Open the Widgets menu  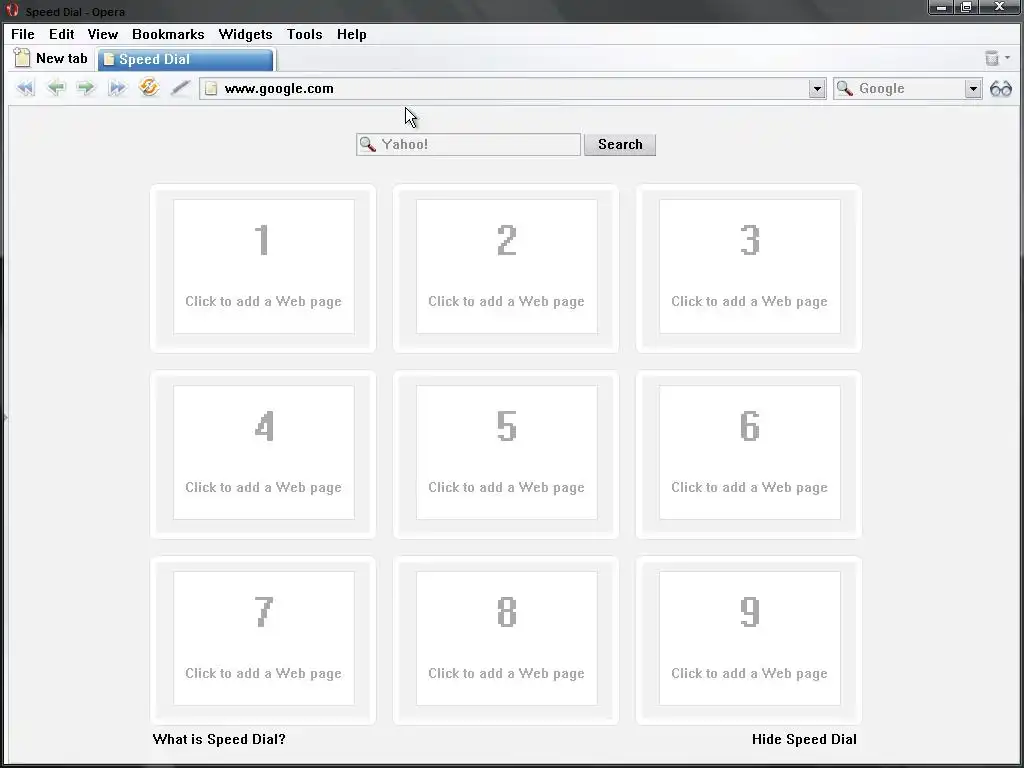[x=245, y=34]
